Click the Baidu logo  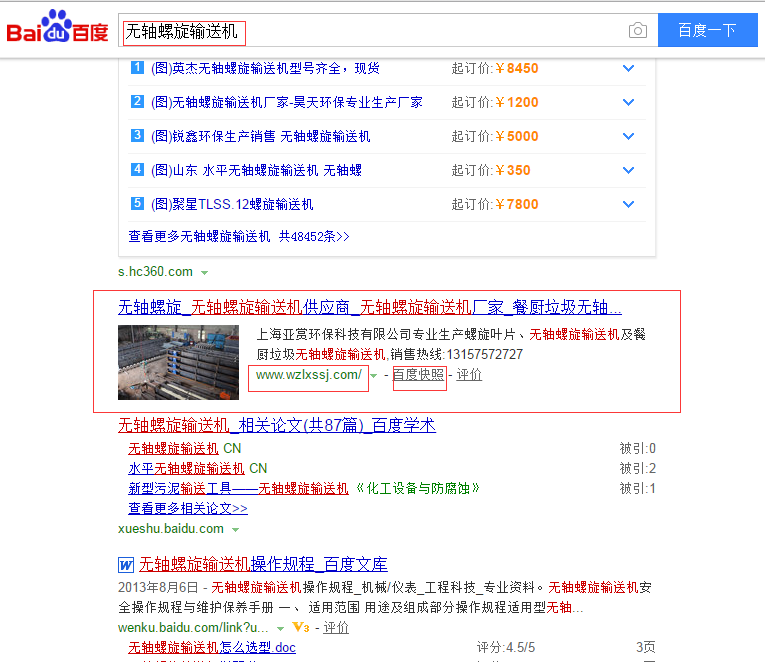(x=58, y=29)
